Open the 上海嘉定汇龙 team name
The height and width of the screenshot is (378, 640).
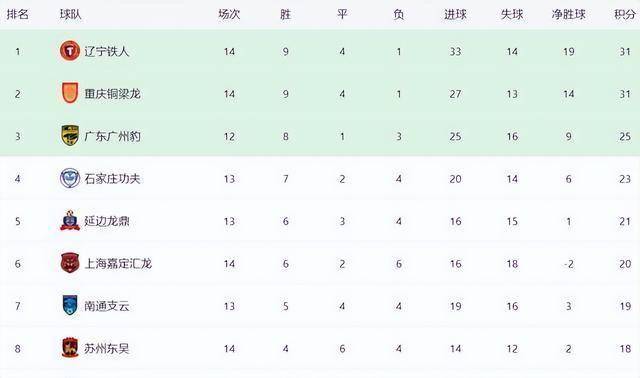tap(118, 264)
